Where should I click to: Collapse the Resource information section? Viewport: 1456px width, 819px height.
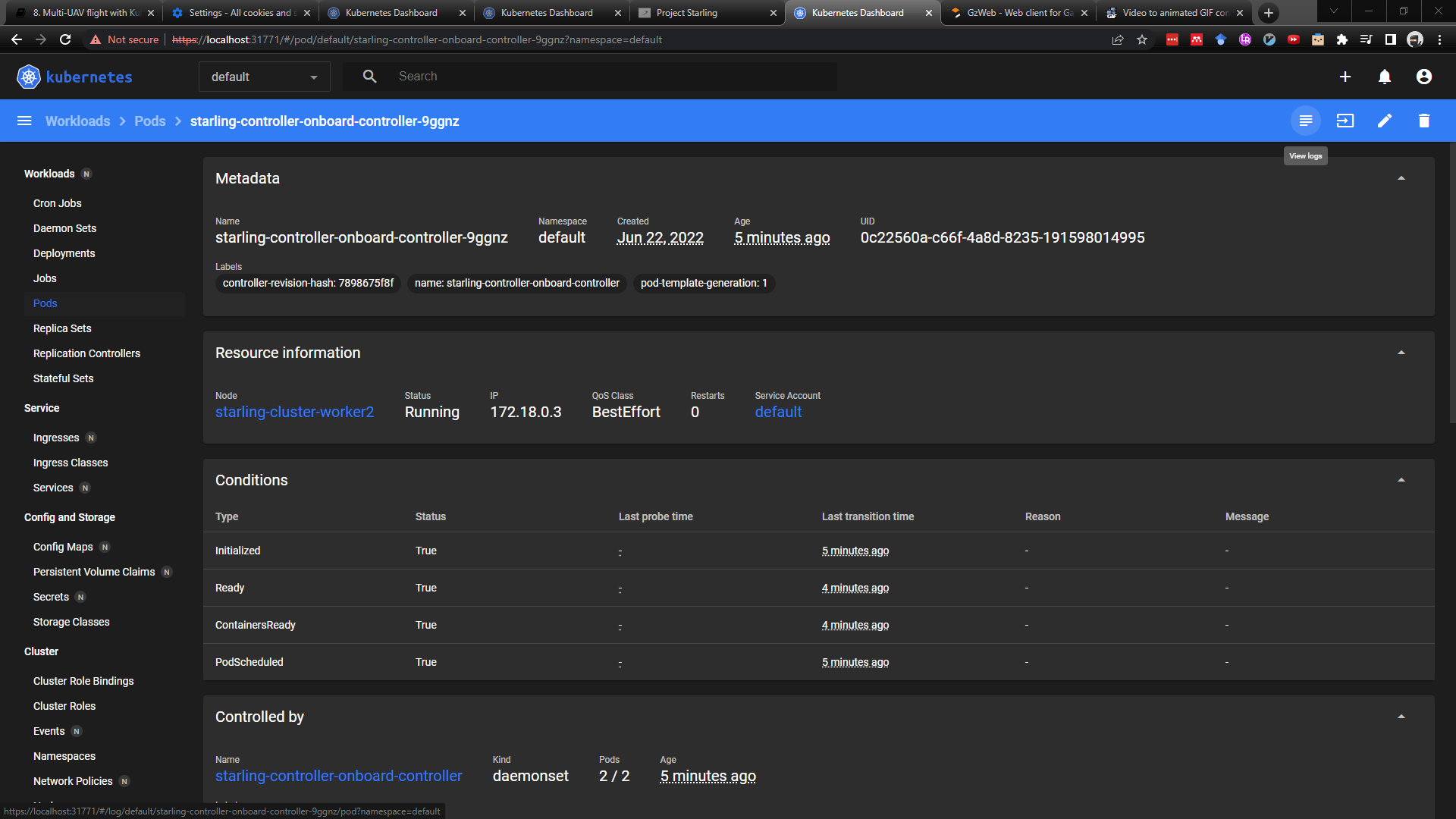(x=1401, y=353)
